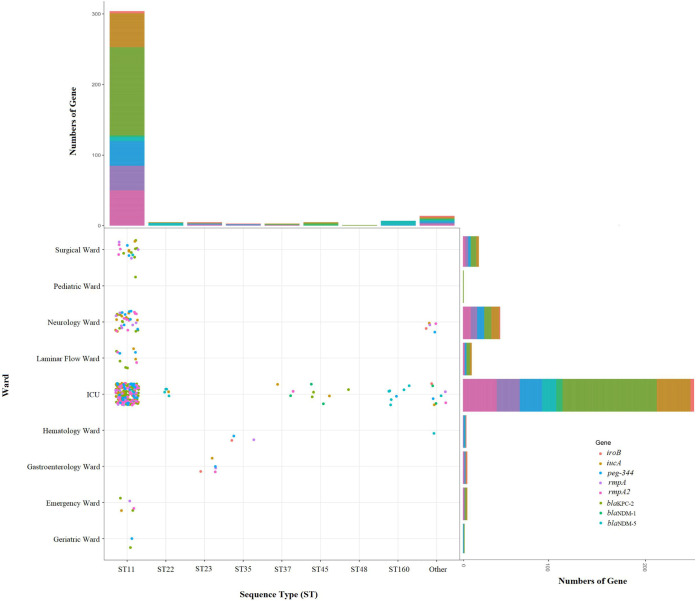Select the ST45 x-axis label
The image size is (696, 601).
pos(320,569)
